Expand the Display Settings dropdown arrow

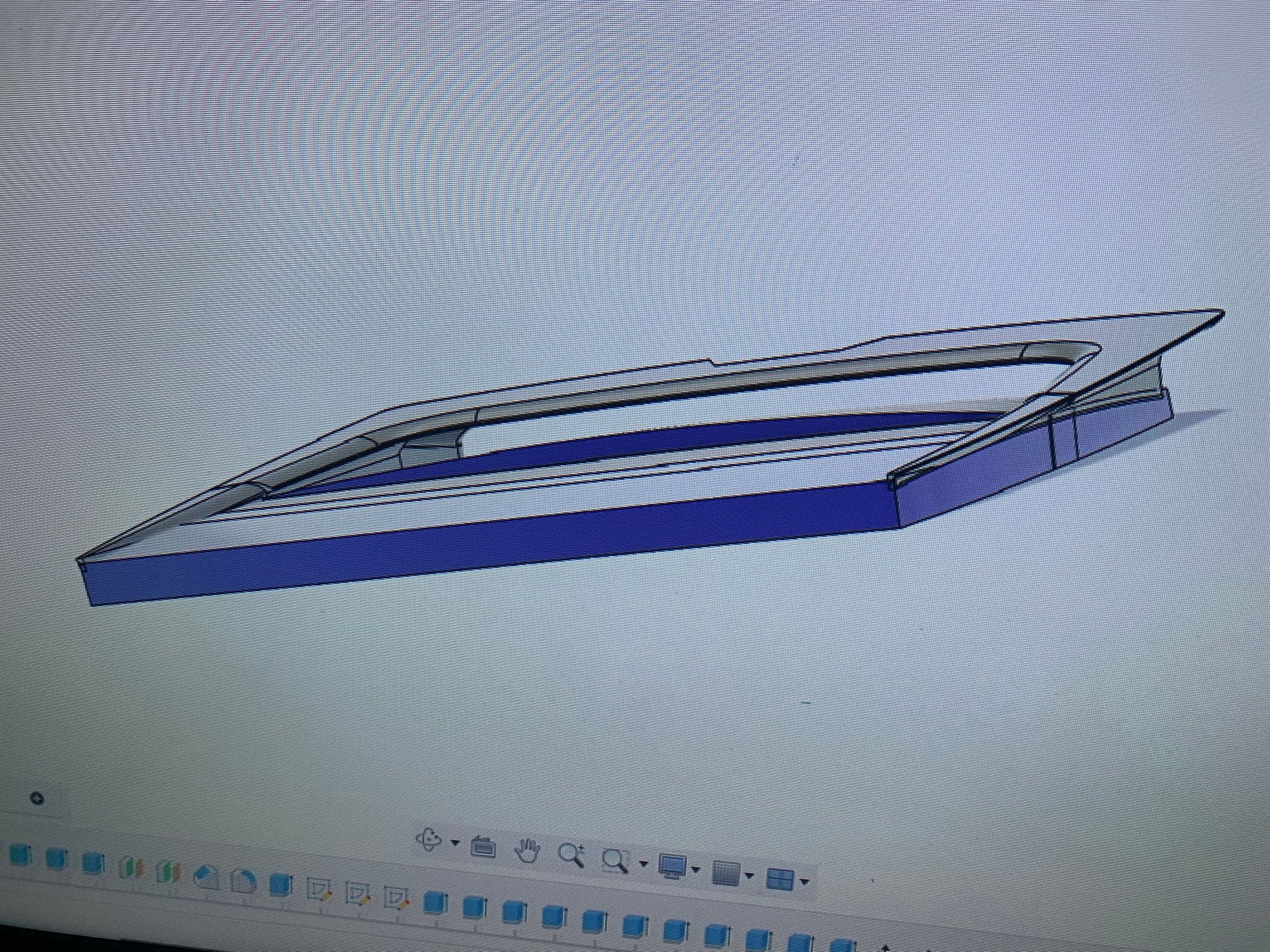click(697, 869)
